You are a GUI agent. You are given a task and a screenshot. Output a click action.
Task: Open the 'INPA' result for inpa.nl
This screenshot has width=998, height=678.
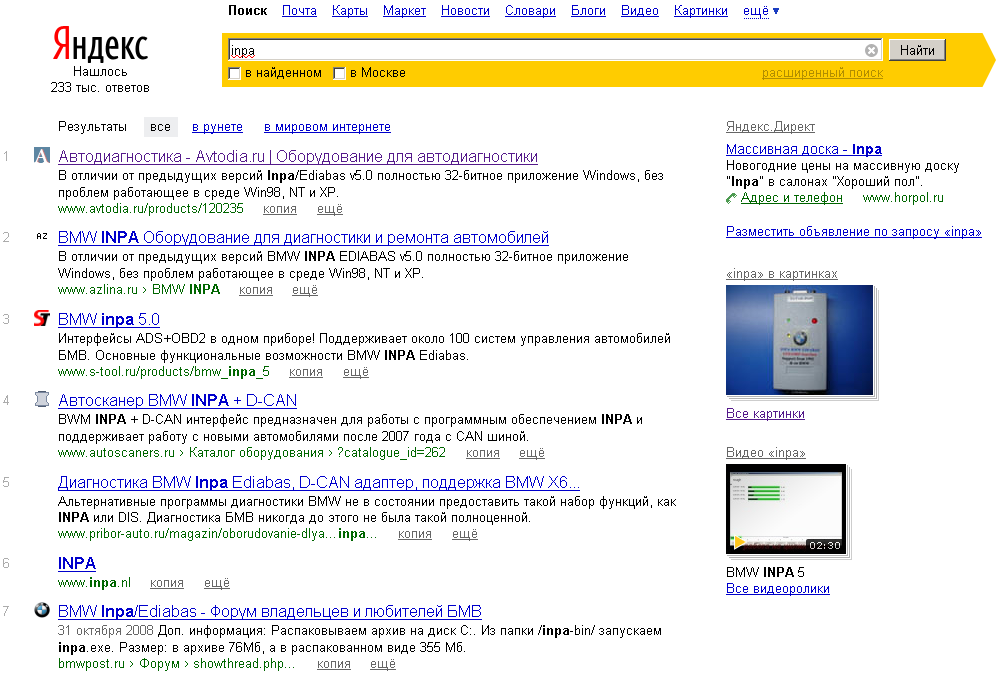(x=77, y=563)
